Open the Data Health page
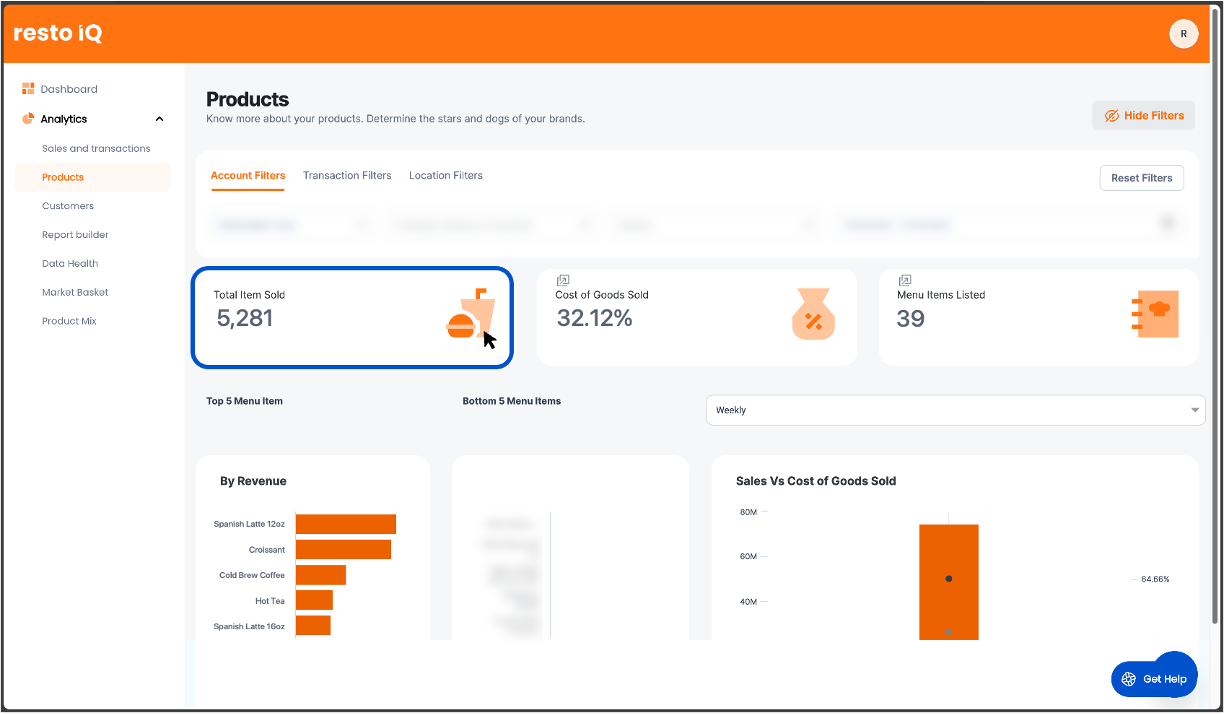The width and height of the screenshot is (1224, 714). 70,264
